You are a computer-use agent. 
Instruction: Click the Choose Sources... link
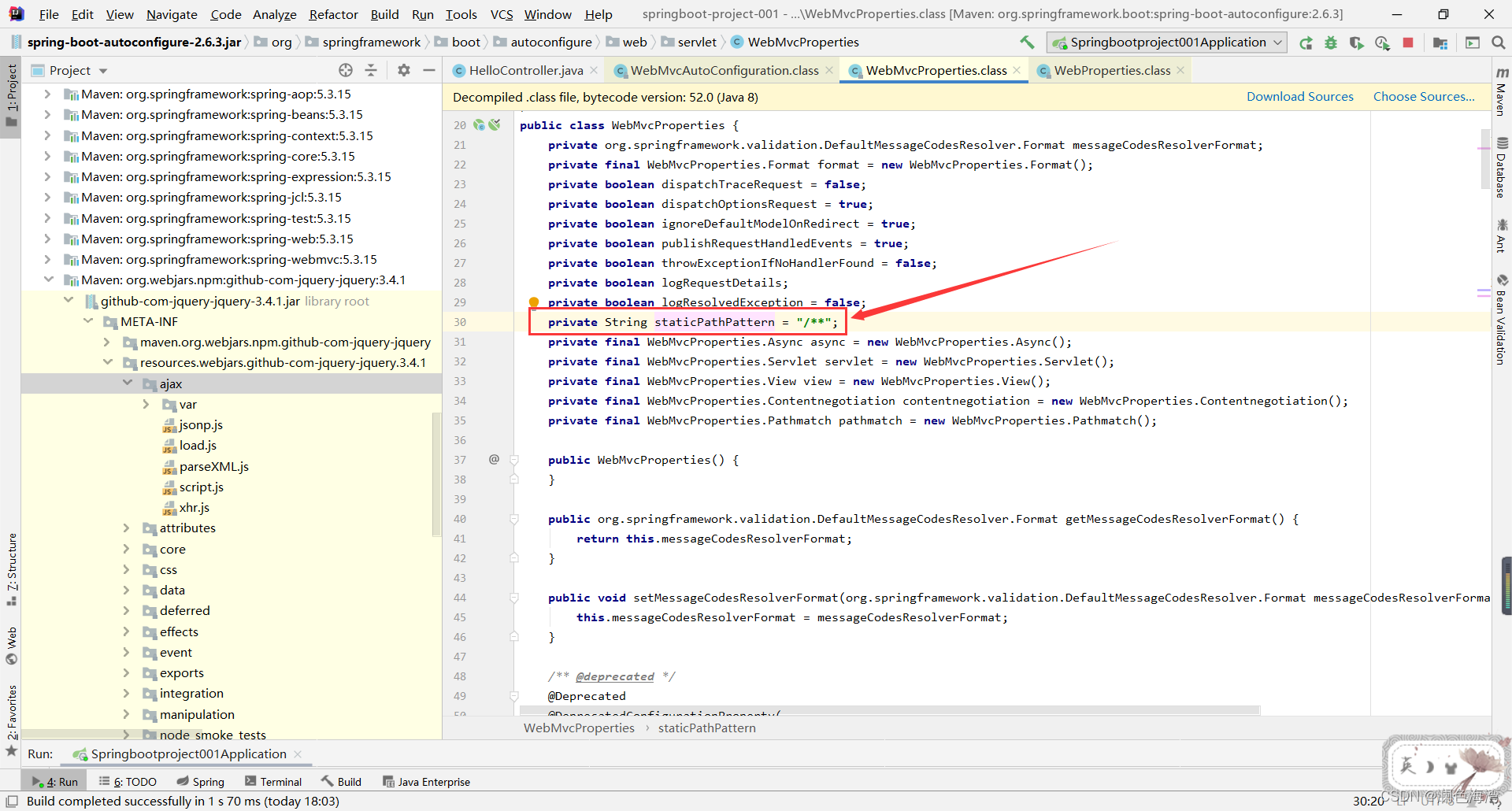1424,96
